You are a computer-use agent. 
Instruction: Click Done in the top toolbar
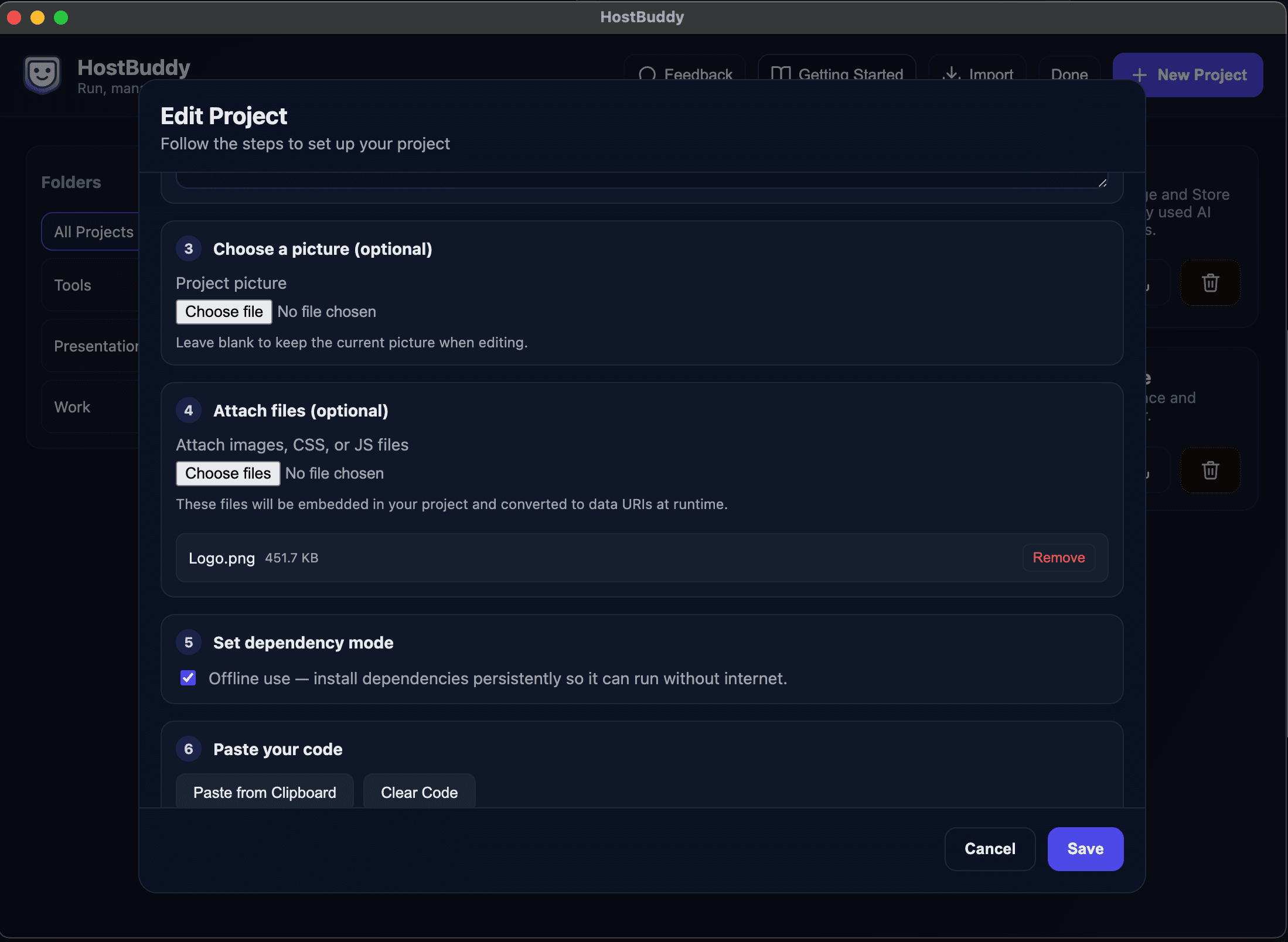pos(1069,74)
